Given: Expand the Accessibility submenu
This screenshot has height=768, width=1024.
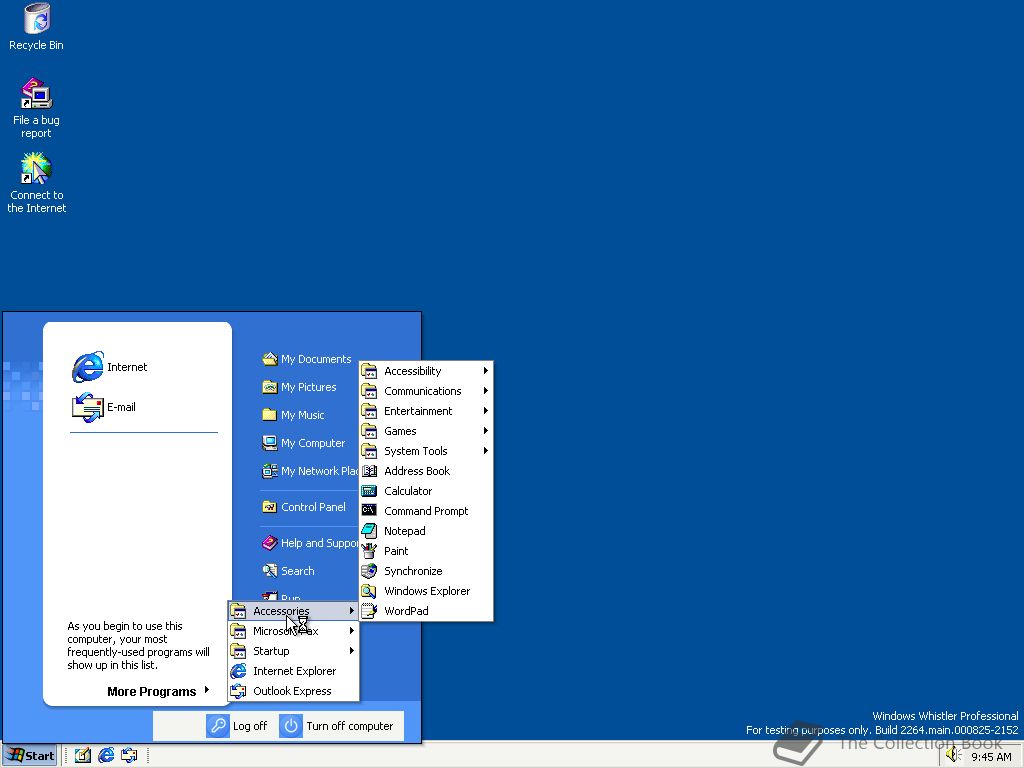Looking at the screenshot, I should pos(426,371).
